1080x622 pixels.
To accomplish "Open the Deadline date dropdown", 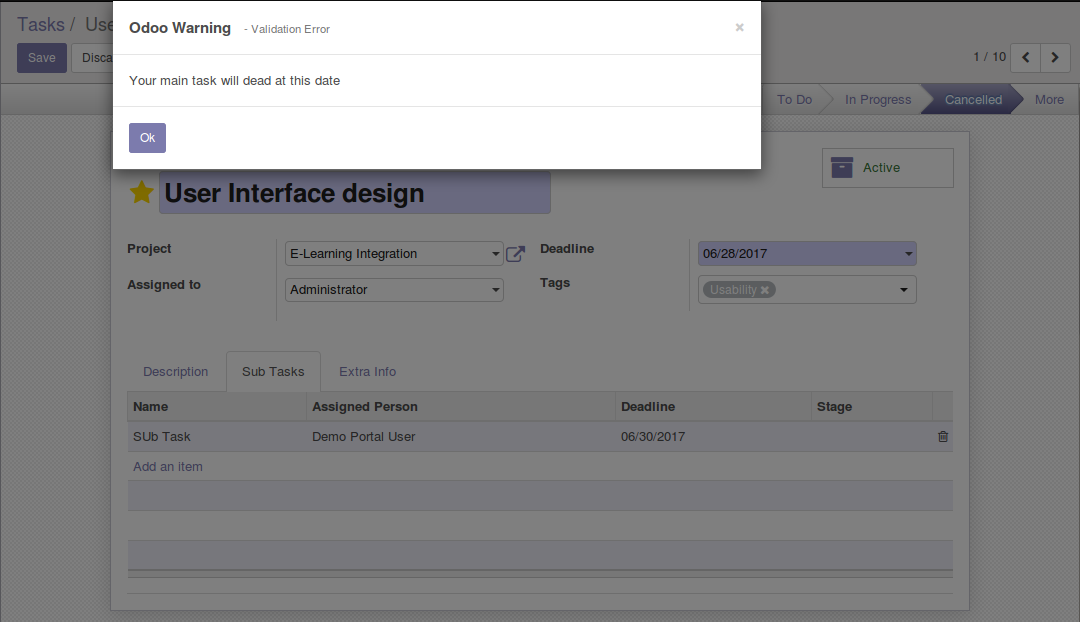I will pos(908,254).
